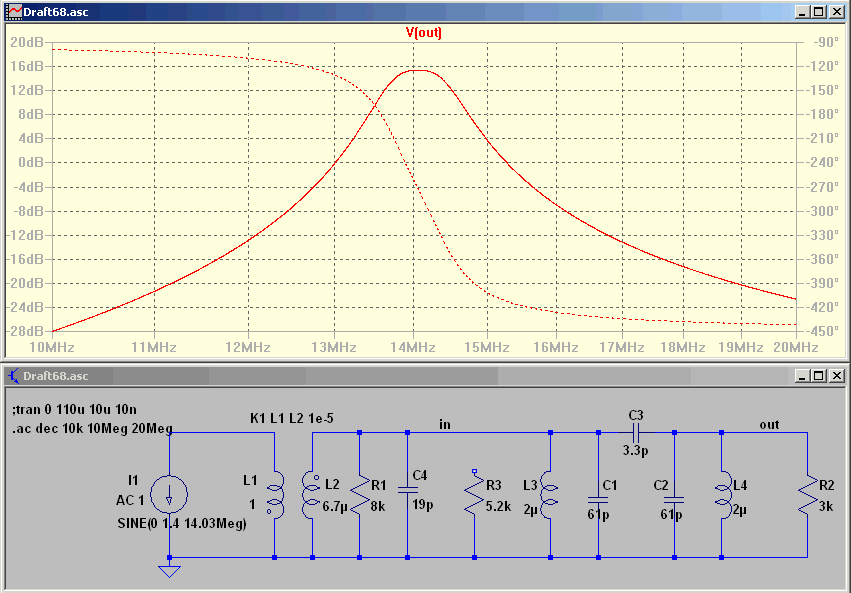Click the 'in' net label
This screenshot has height=593, width=851.
pyautogui.click(x=444, y=425)
